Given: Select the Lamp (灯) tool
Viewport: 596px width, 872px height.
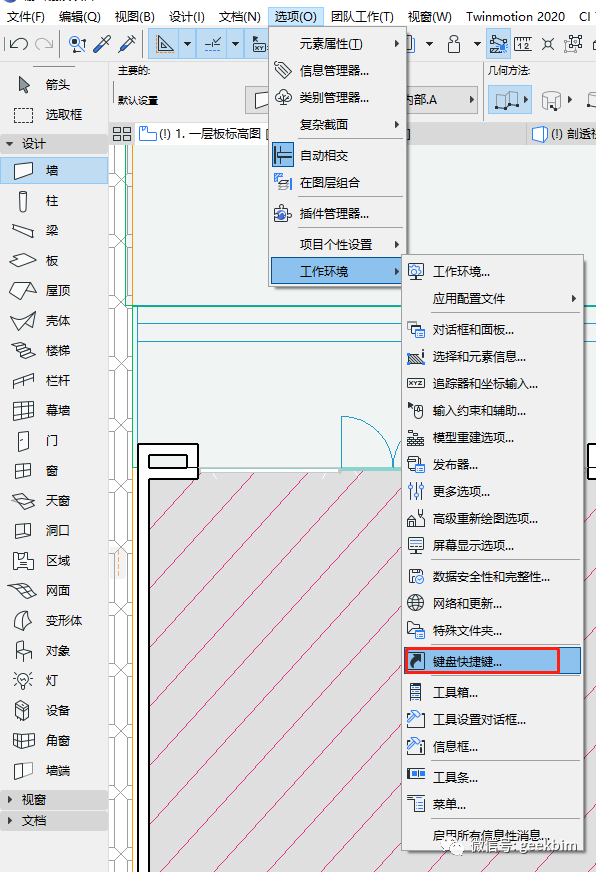Looking at the screenshot, I should pos(54,681).
